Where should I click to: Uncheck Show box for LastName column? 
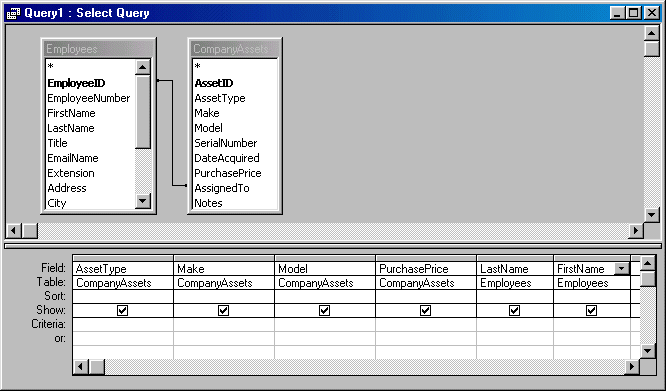click(514, 310)
